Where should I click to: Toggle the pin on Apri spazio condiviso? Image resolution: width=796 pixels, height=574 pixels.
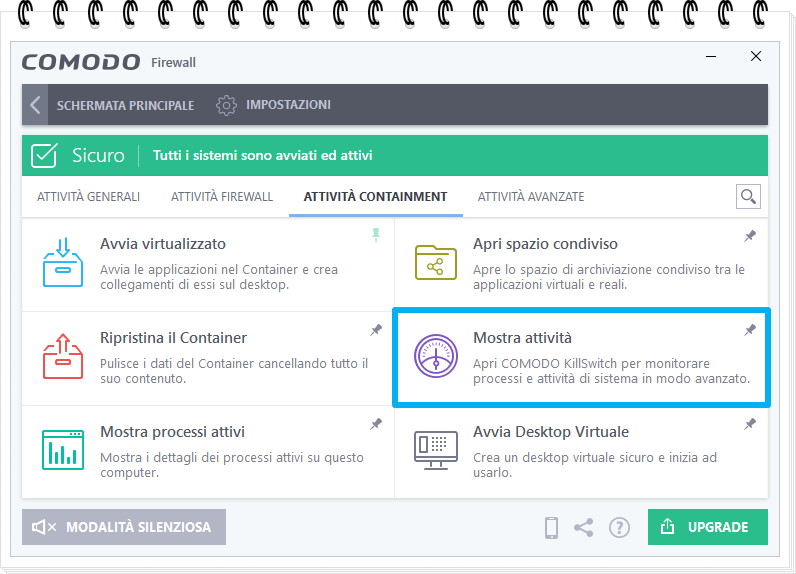tap(750, 236)
